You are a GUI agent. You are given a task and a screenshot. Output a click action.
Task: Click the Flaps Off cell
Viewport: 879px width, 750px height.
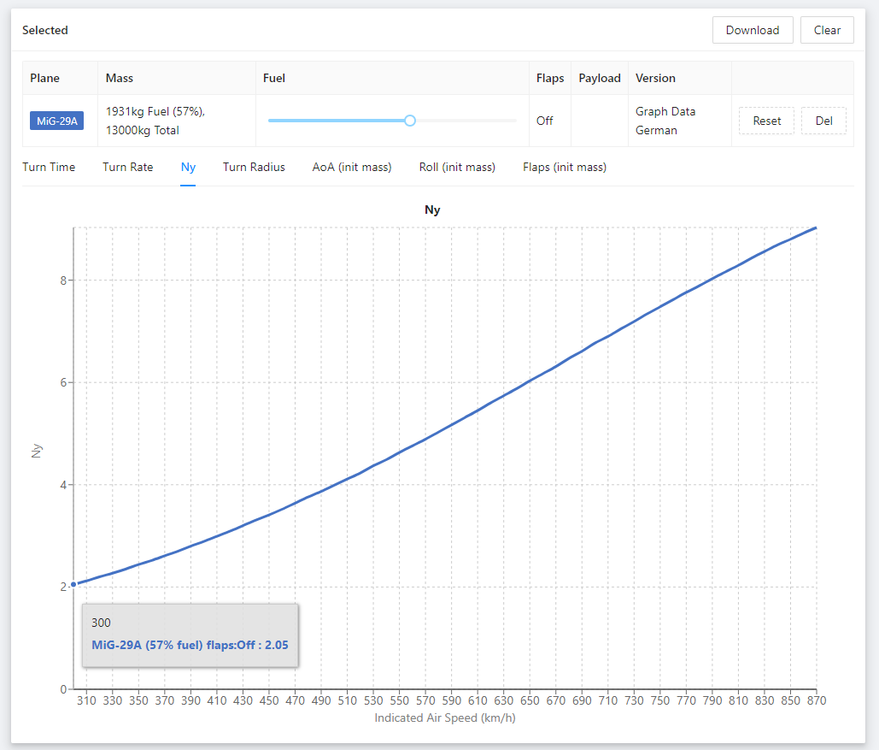pos(544,121)
